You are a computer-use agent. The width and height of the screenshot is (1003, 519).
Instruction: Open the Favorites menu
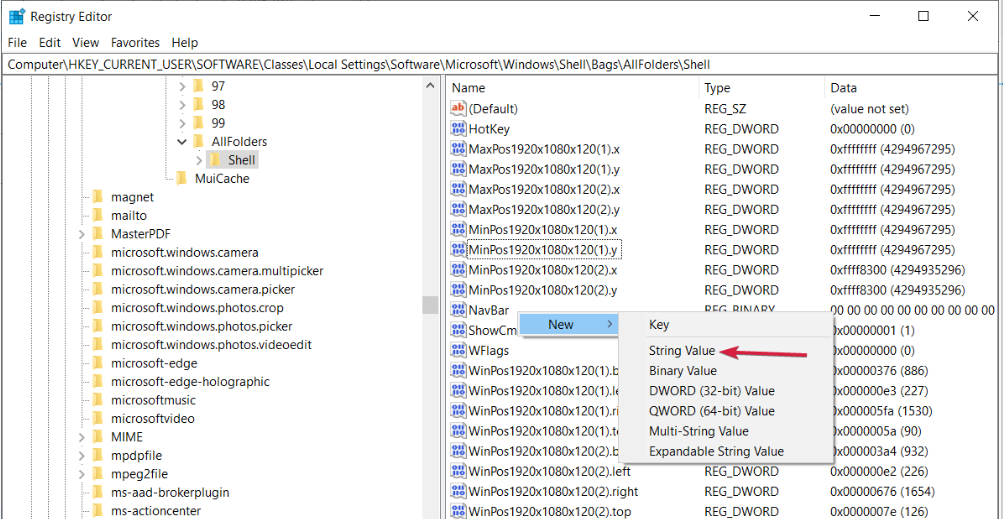[135, 43]
